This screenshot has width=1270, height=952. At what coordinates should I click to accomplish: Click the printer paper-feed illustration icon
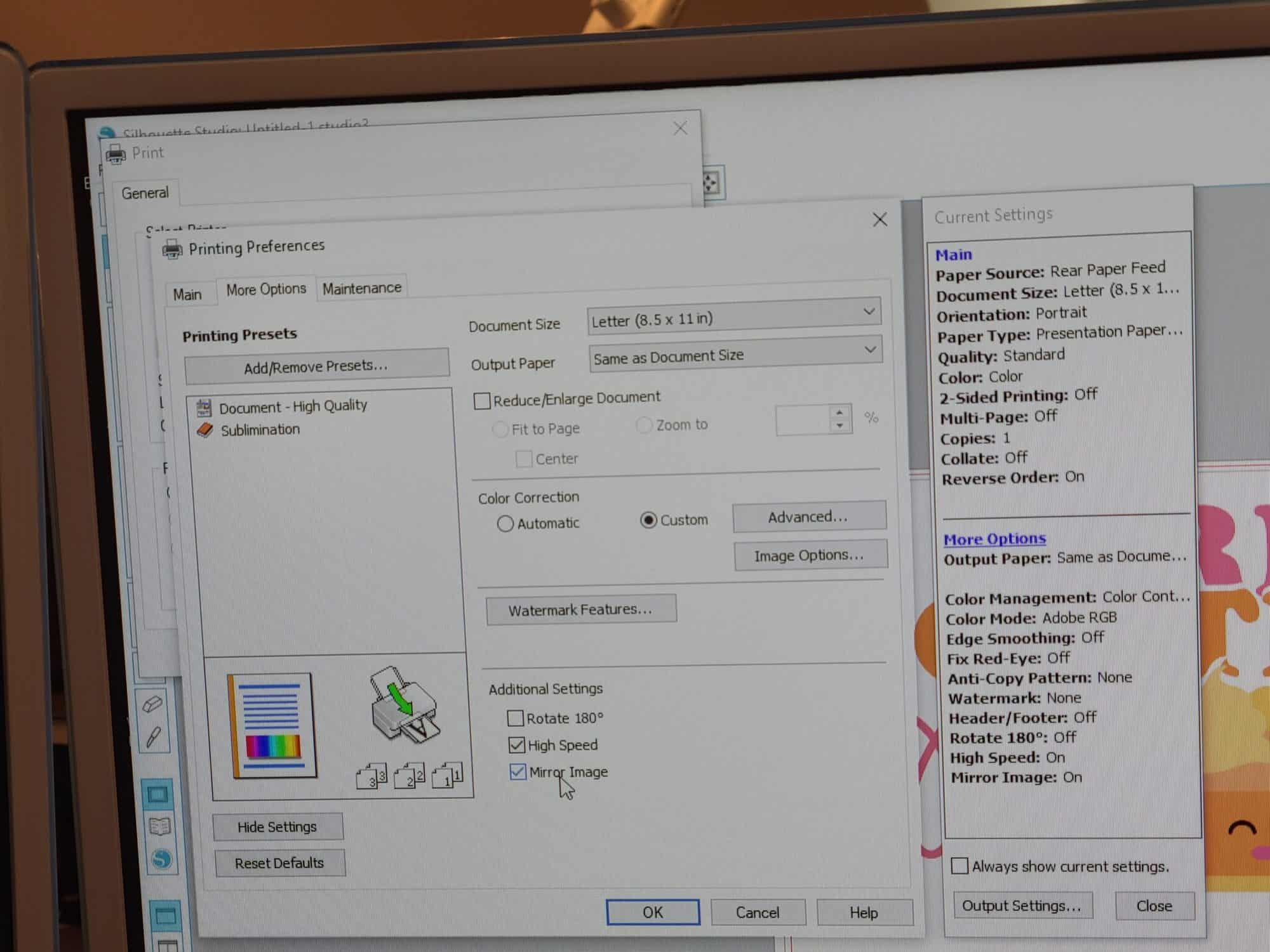click(x=404, y=704)
